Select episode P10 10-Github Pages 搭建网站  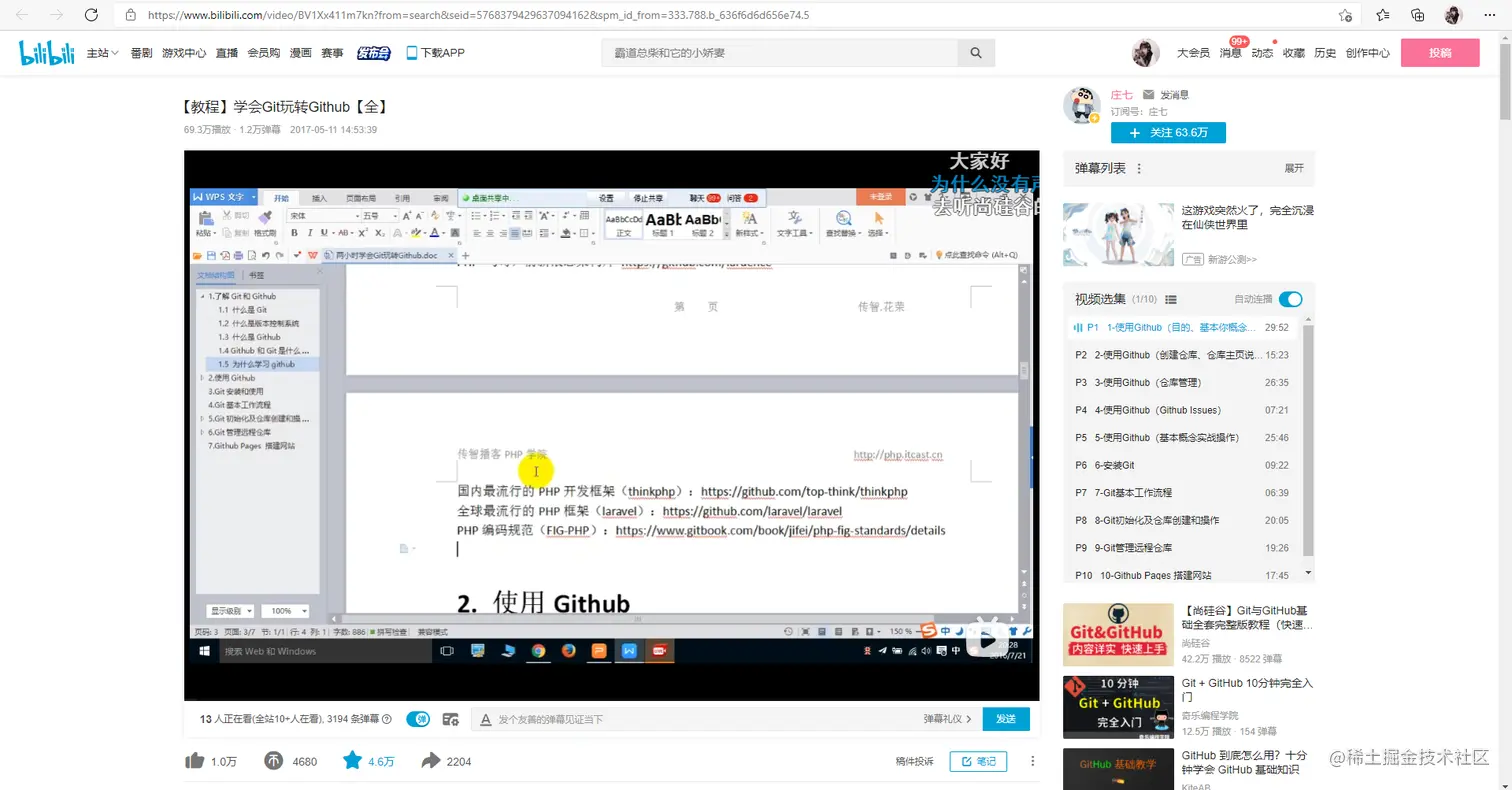click(x=1182, y=576)
